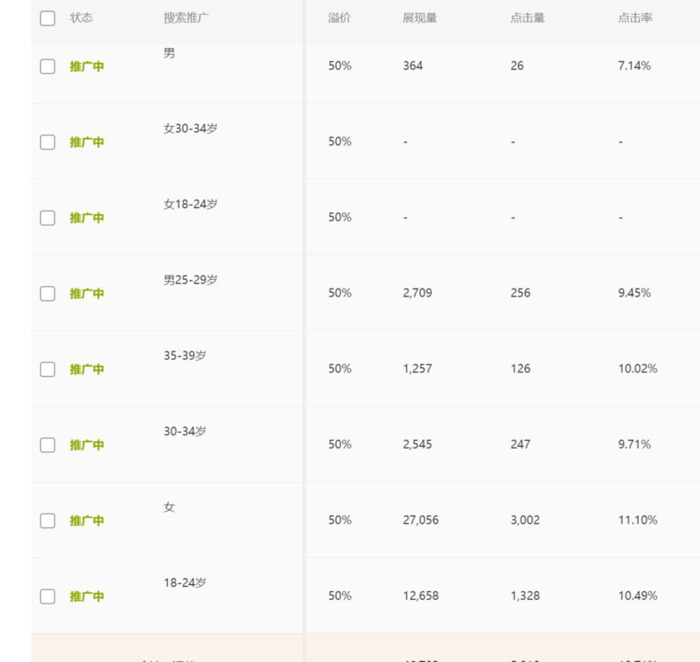Click 推广中 status in the 18-24岁 row
The width and height of the screenshot is (700, 662).
coord(87,597)
